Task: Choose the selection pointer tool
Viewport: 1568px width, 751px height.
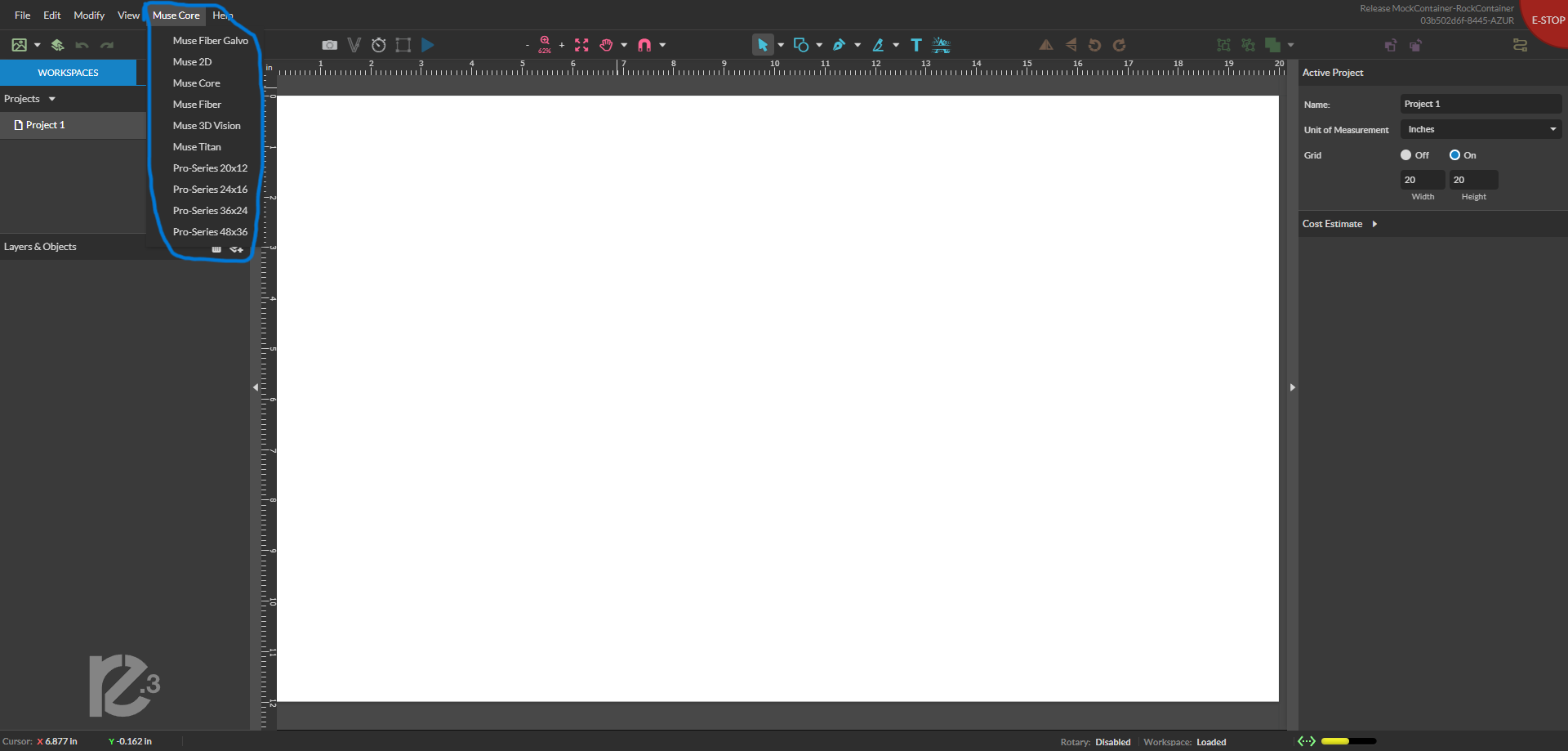Action: point(763,45)
